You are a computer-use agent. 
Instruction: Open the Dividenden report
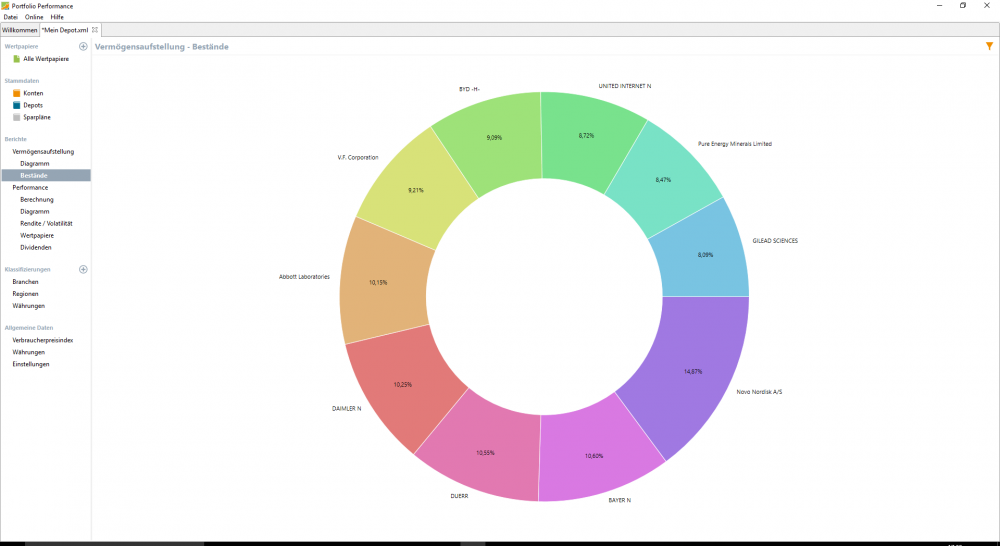pos(36,247)
